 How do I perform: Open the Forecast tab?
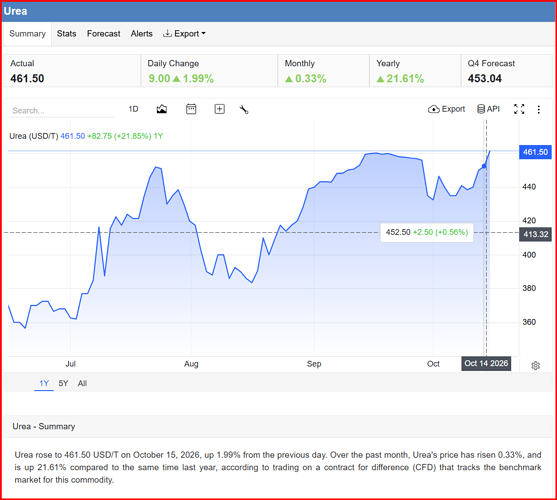104,33
